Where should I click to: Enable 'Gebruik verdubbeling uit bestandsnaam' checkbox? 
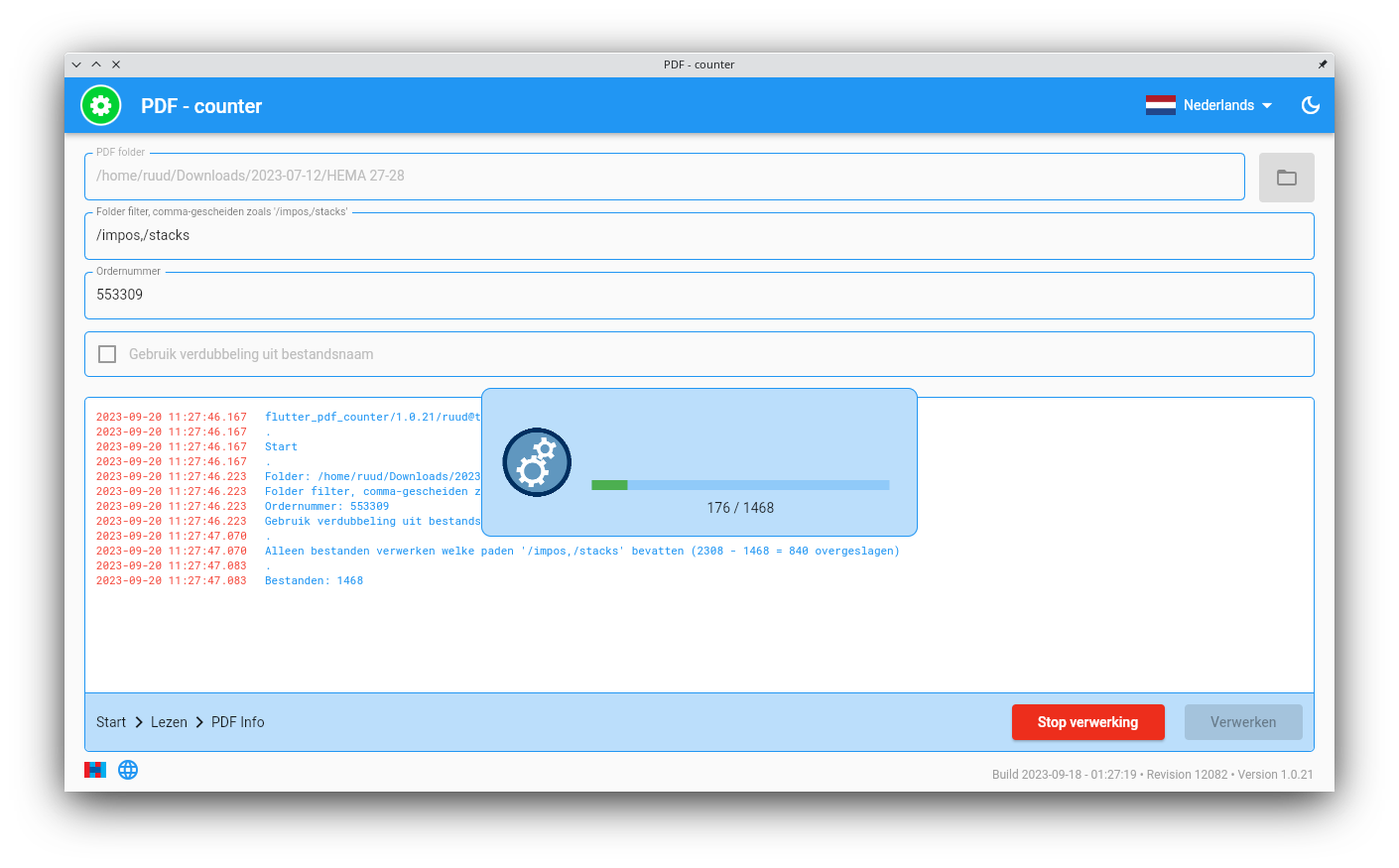[x=107, y=354]
